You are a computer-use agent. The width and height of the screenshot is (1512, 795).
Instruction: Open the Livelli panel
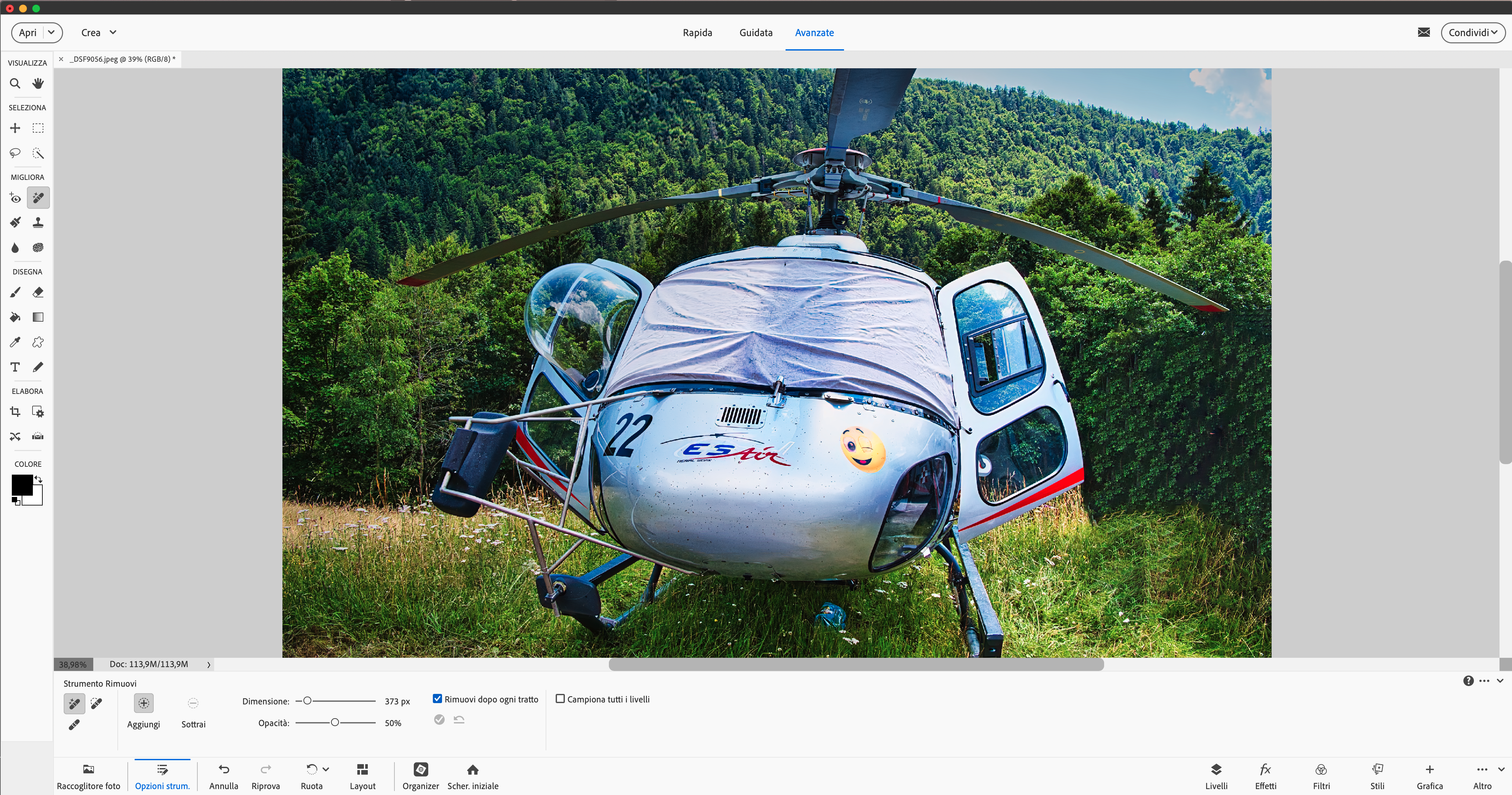tap(1215, 776)
